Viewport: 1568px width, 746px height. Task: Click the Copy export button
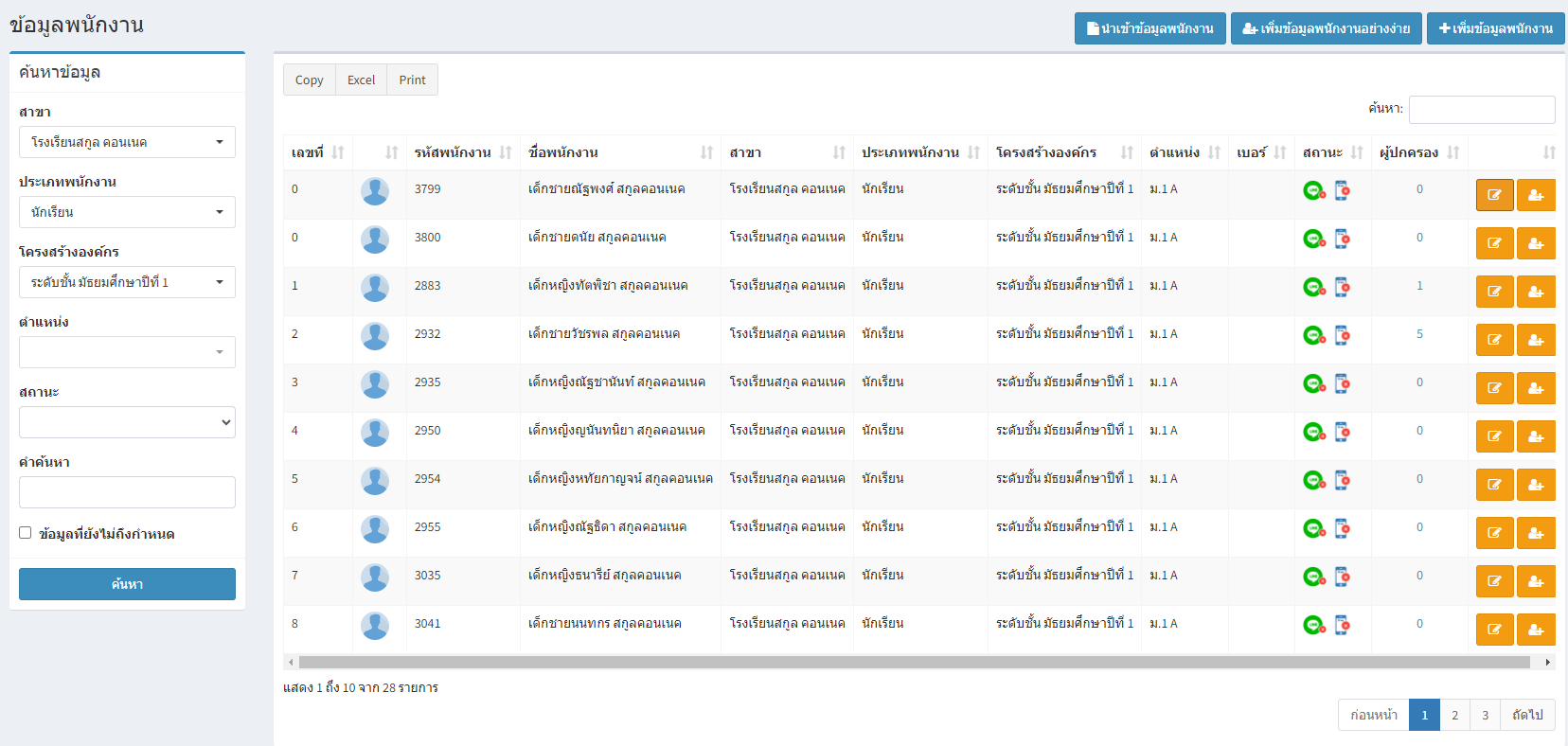310,80
